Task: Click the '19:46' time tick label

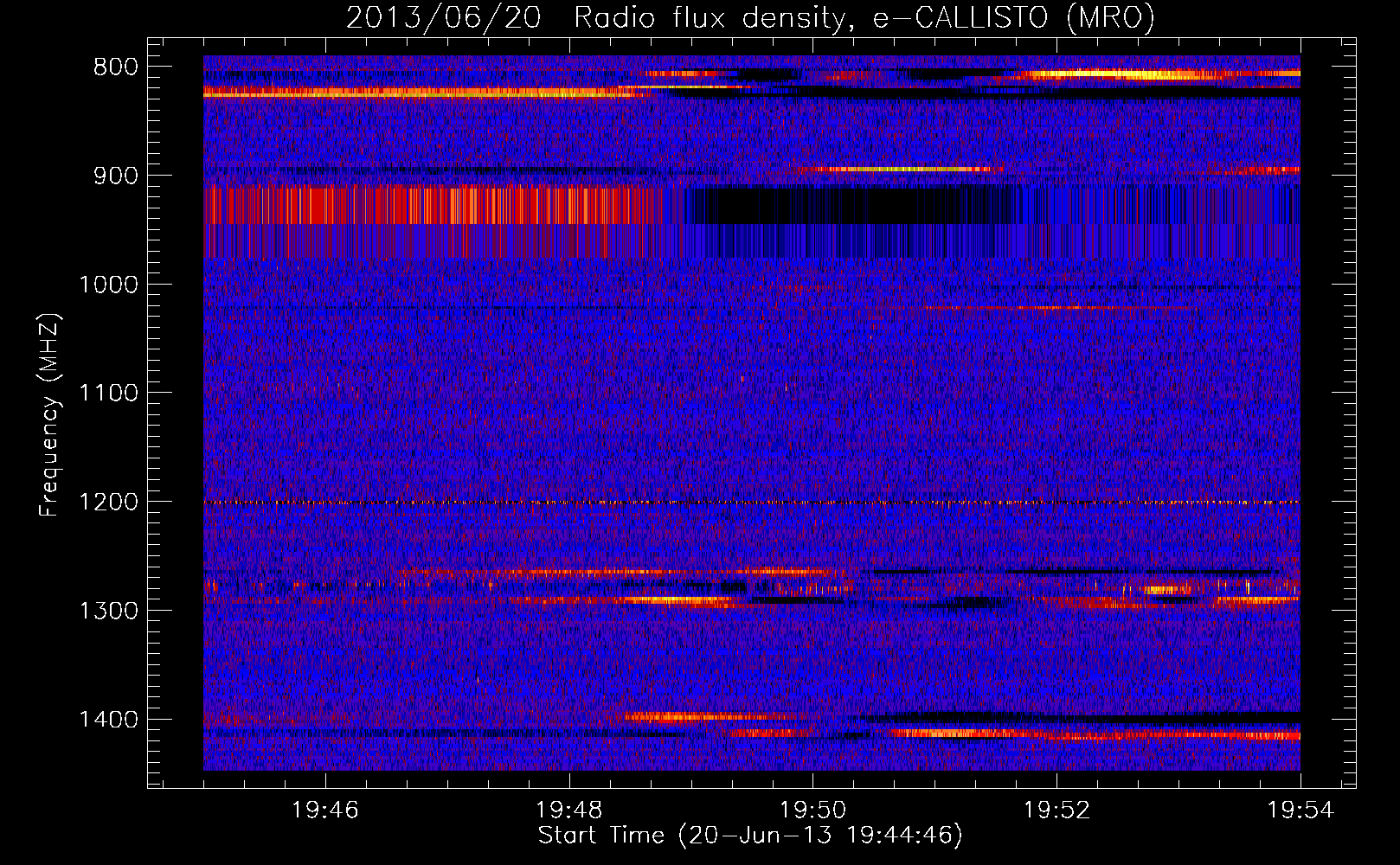Action: (x=325, y=811)
